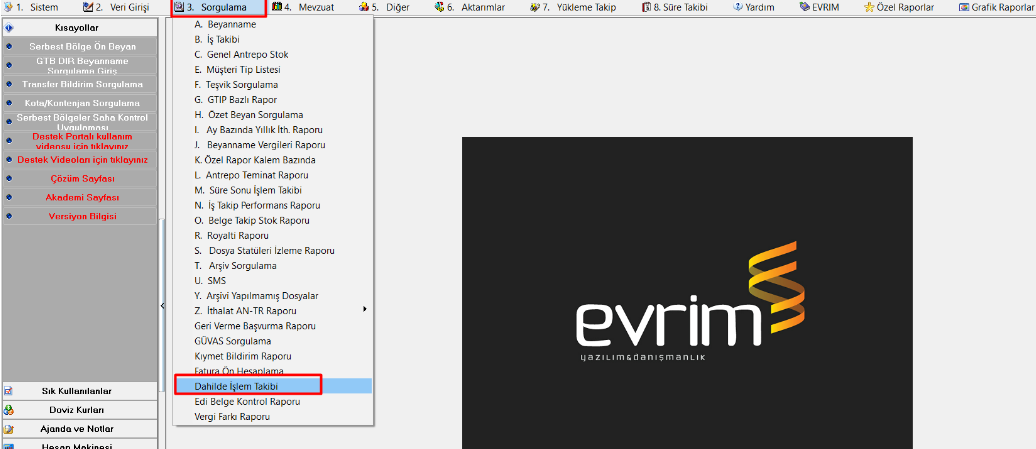The width and height of the screenshot is (1036, 449).
Task: Click the Yardım help icon
Action: [x=737, y=7]
